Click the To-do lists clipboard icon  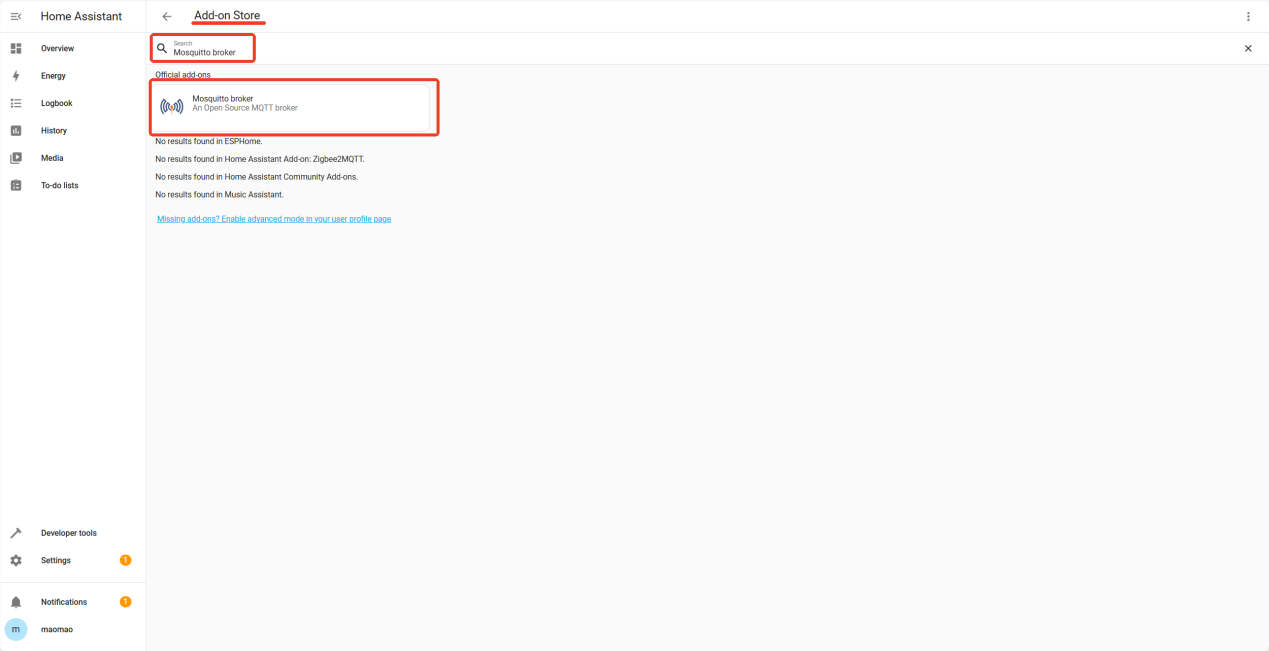(x=16, y=185)
